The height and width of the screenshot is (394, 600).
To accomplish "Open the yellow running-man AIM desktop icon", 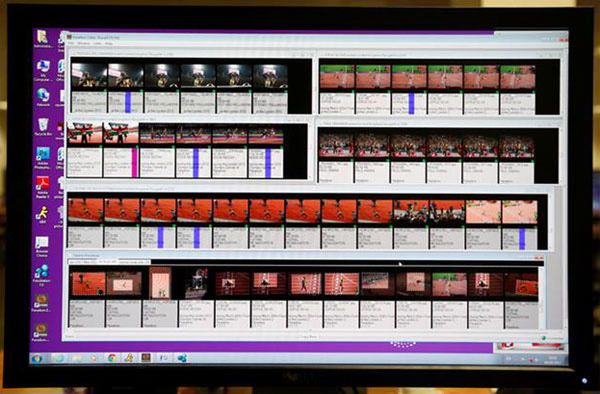I will coord(42,213).
